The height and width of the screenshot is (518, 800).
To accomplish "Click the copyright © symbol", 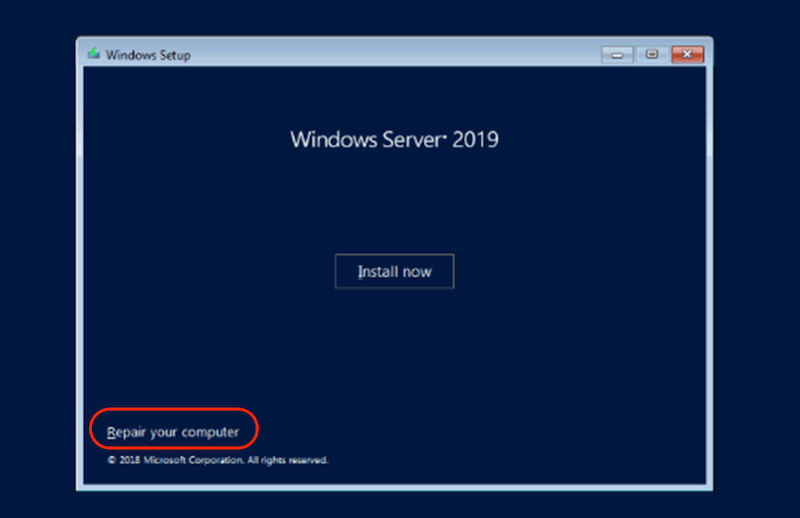I will pos(111,461).
